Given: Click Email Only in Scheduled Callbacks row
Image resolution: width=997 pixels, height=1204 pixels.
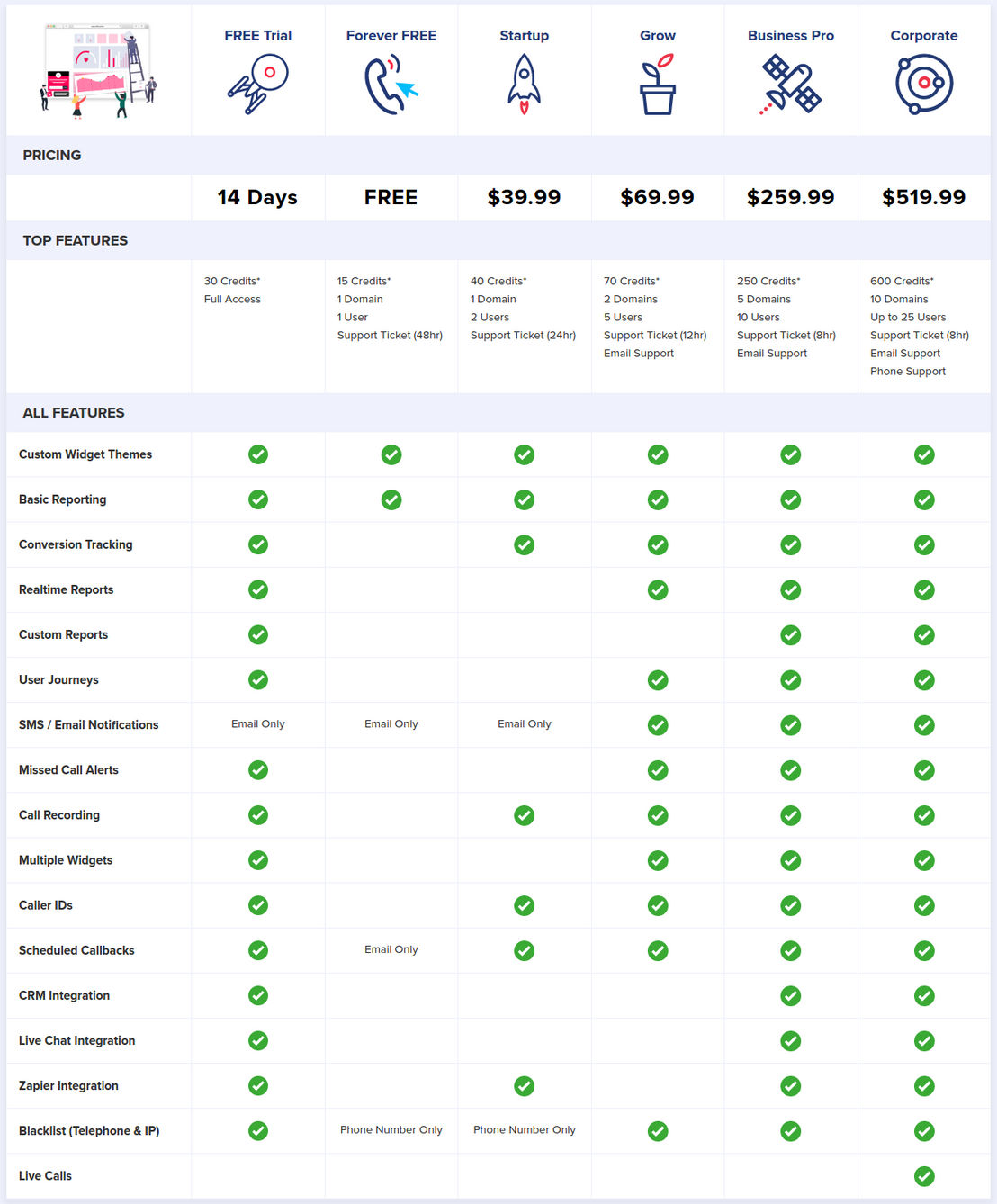Looking at the screenshot, I should point(391,949).
